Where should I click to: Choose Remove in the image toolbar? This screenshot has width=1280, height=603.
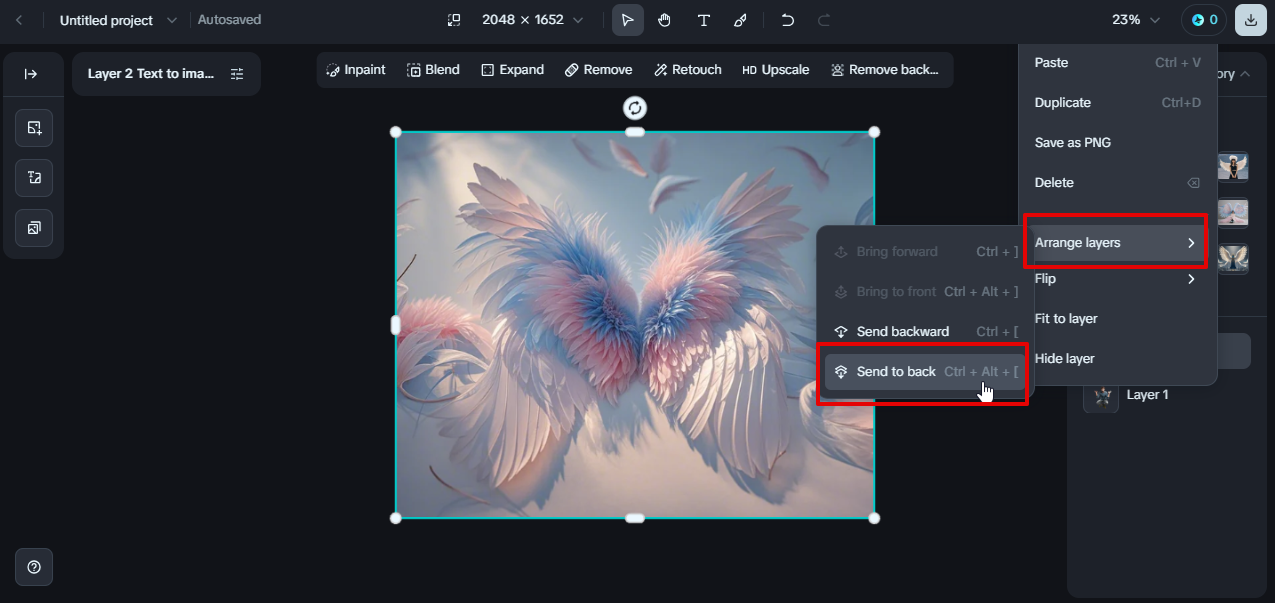[x=598, y=70]
